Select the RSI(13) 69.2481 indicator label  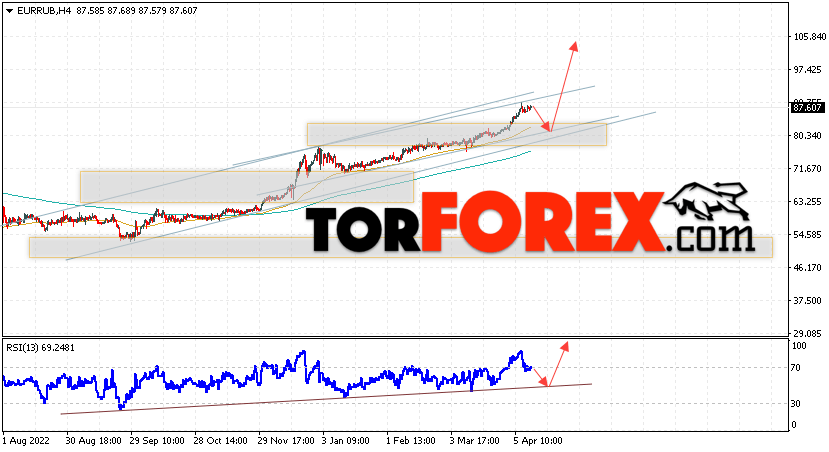pos(41,348)
